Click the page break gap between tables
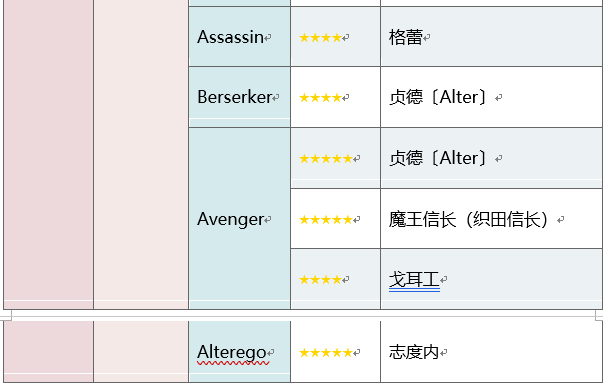Screen dimensions: 603x388 (x=302, y=315)
